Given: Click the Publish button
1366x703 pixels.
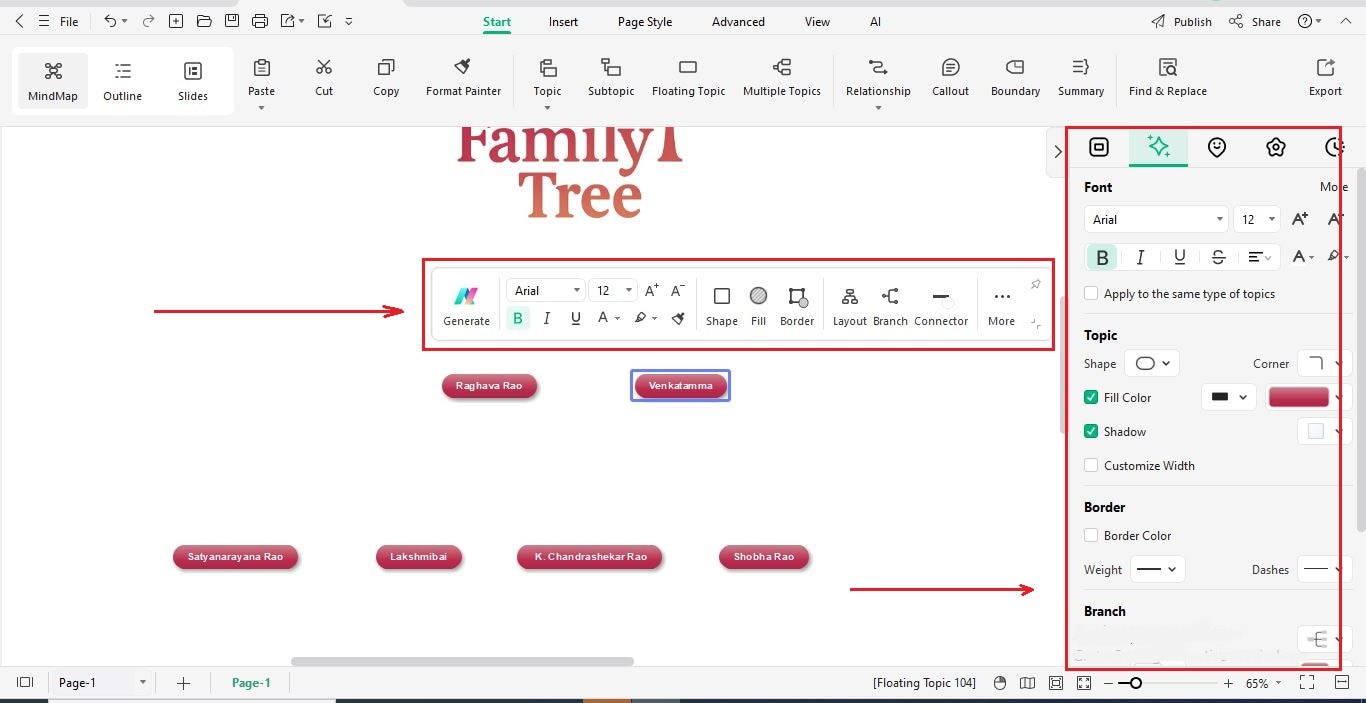Looking at the screenshot, I should [x=1191, y=20].
